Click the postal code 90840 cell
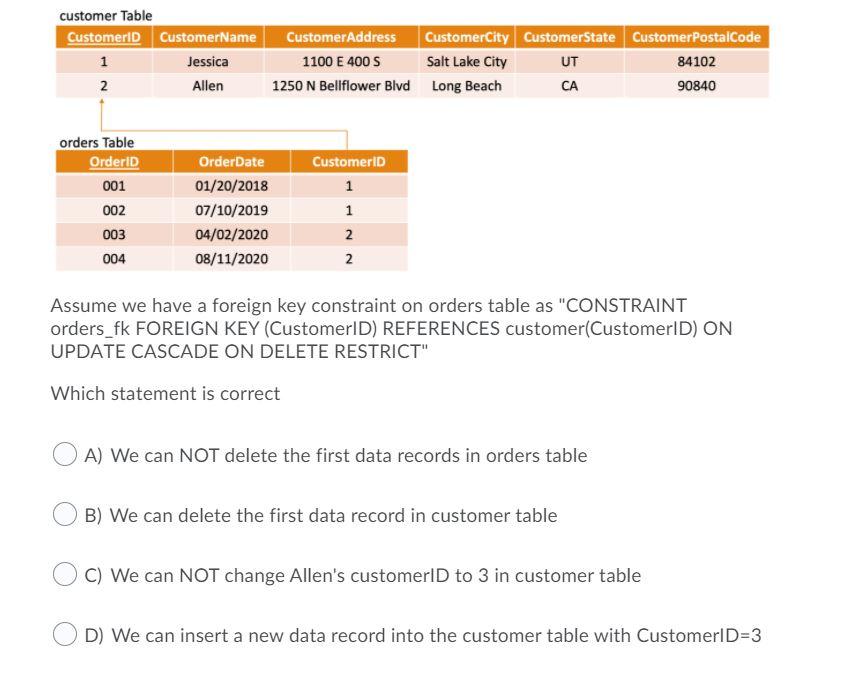The width and height of the screenshot is (854, 694). tap(696, 85)
